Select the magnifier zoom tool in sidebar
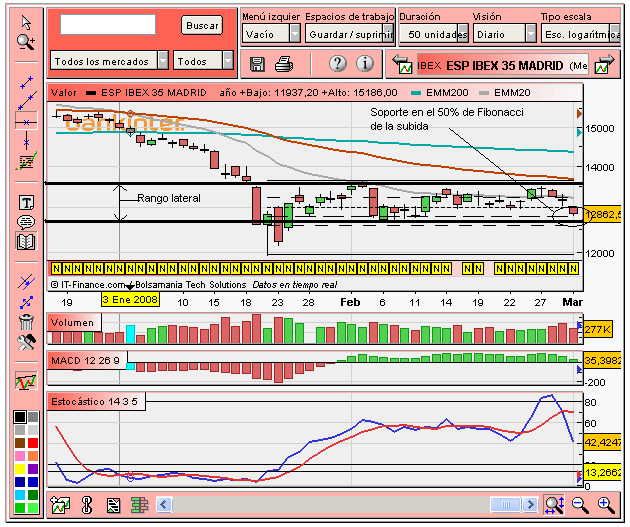This screenshot has width=630, height=527. pyautogui.click(x=26, y=42)
